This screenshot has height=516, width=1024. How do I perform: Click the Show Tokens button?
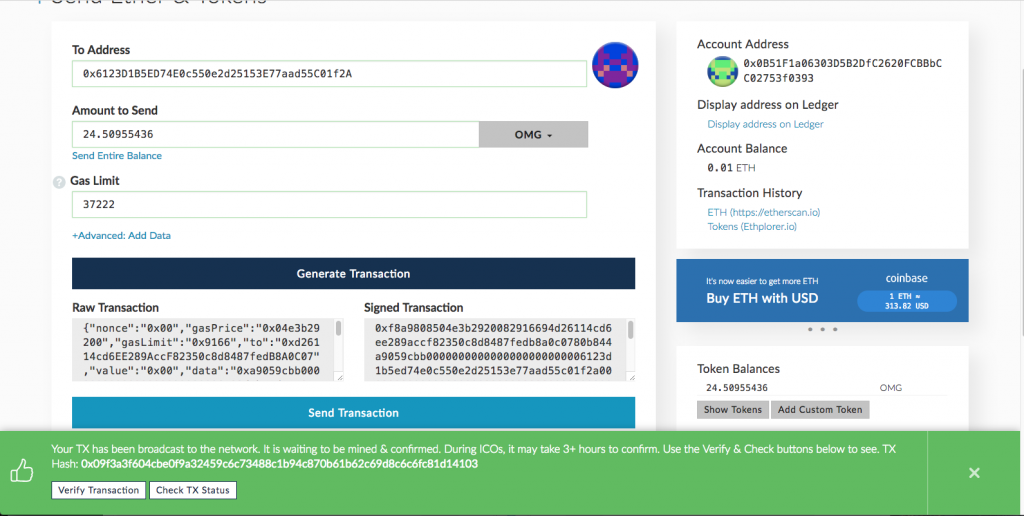[x=732, y=410]
